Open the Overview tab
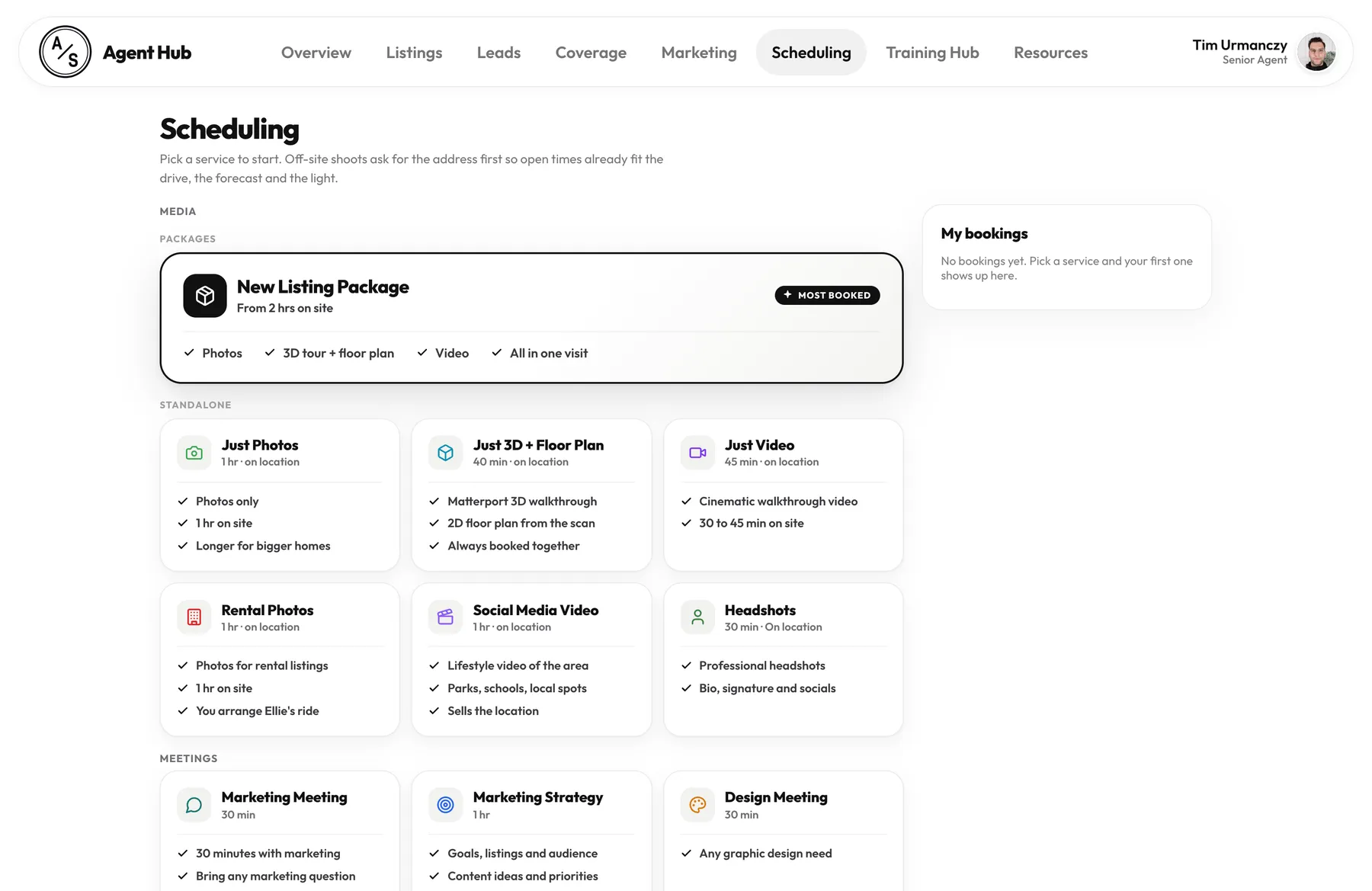Screen dimensions: 1372x891 coord(316,53)
